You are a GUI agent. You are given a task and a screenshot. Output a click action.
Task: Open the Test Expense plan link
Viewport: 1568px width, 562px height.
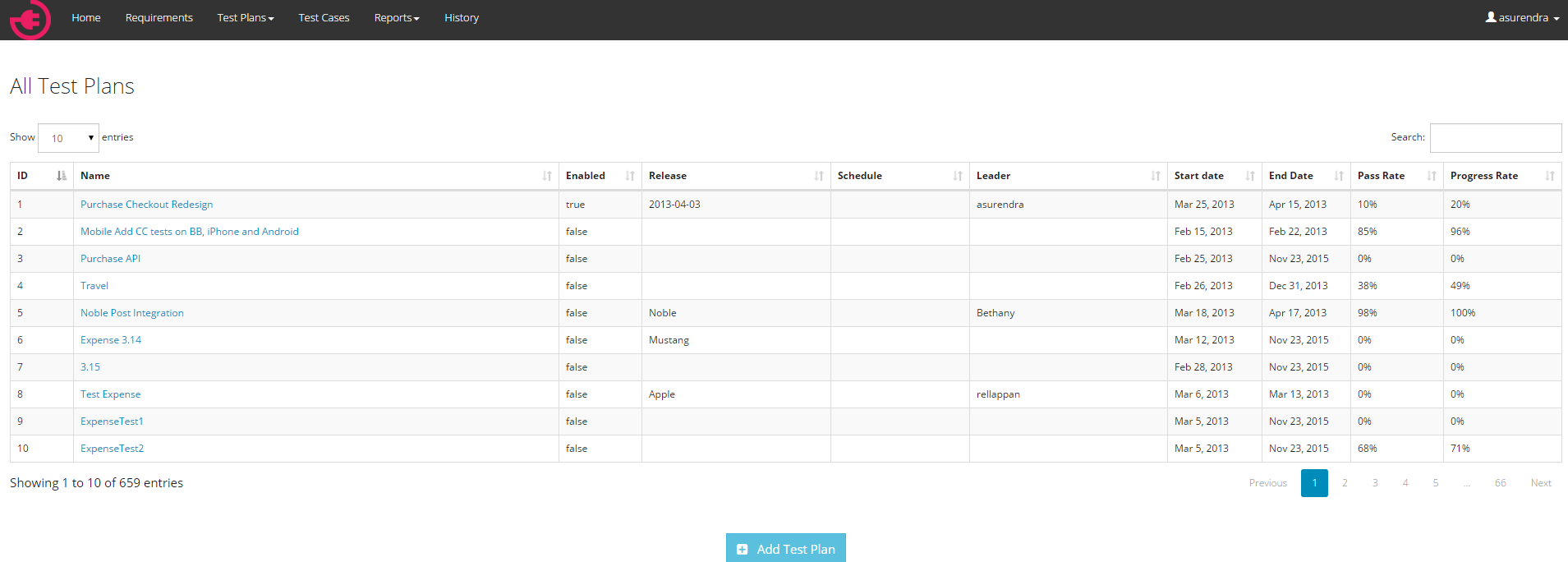pyautogui.click(x=110, y=394)
